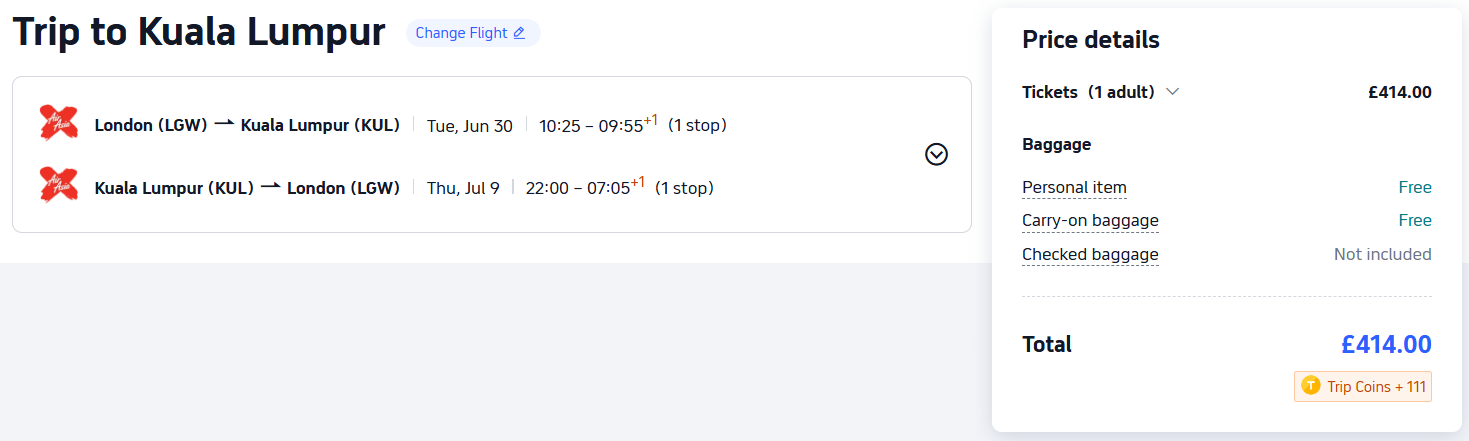1469x441 pixels.
Task: Show Checked baggage information
Action: [1090, 254]
